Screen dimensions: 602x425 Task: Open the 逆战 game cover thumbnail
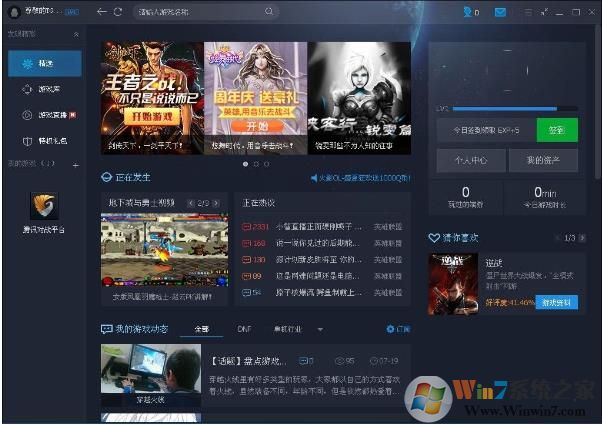pyautogui.click(x=453, y=284)
